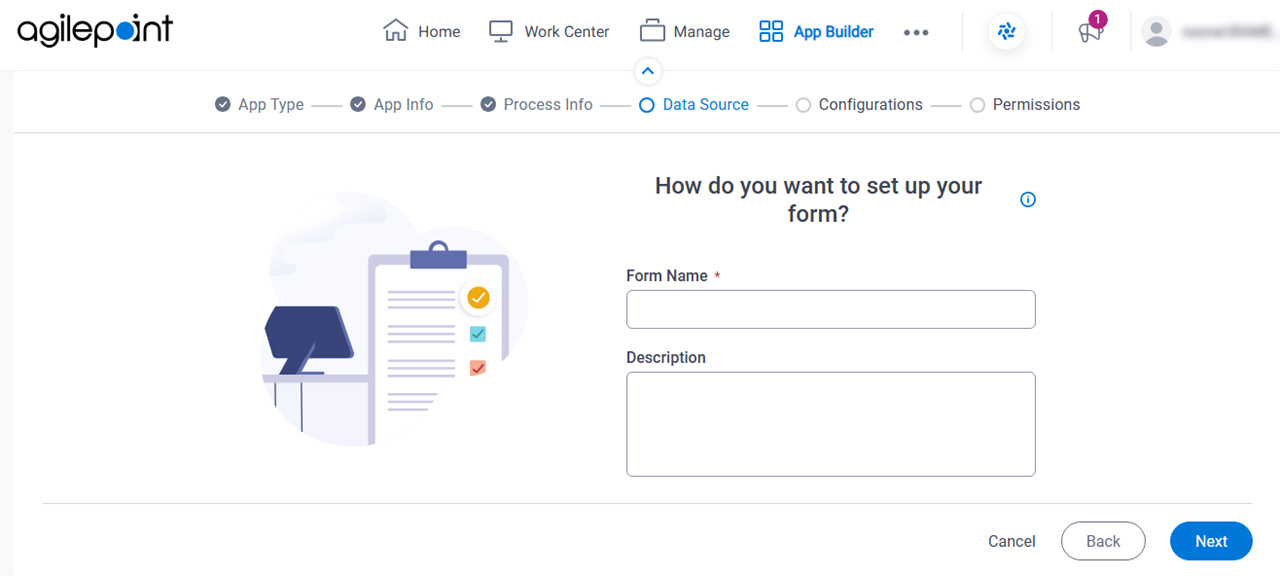This screenshot has width=1280, height=576.
Task: Collapse the header using the up chevron
Action: coord(648,71)
